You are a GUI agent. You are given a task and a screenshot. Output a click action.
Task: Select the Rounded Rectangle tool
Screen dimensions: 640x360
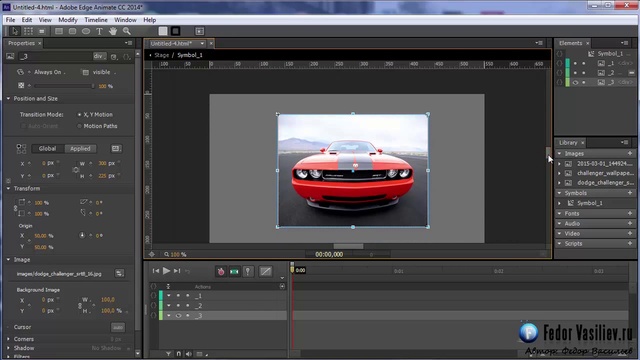(72, 31)
